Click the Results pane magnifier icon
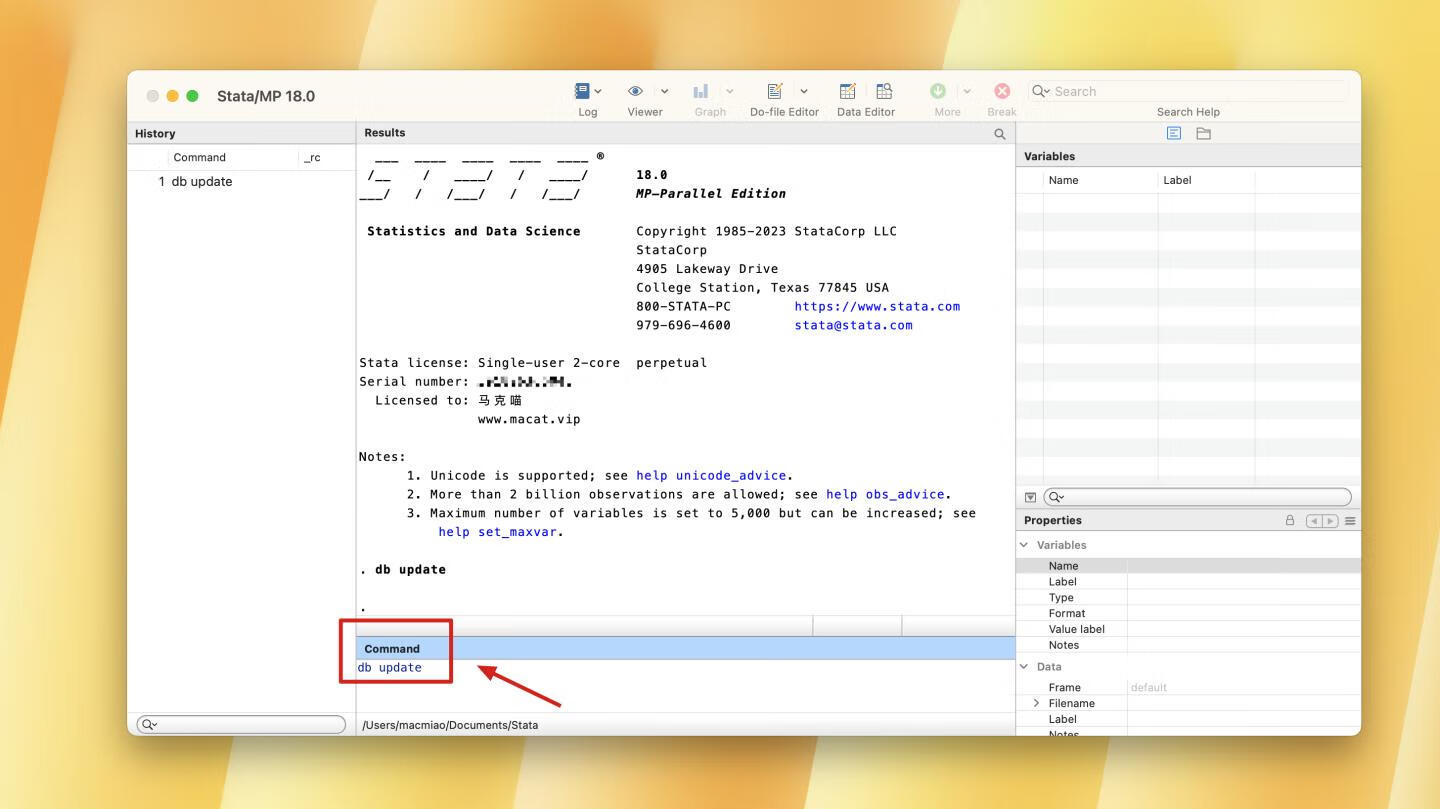The image size is (1440, 809). click(x=999, y=134)
